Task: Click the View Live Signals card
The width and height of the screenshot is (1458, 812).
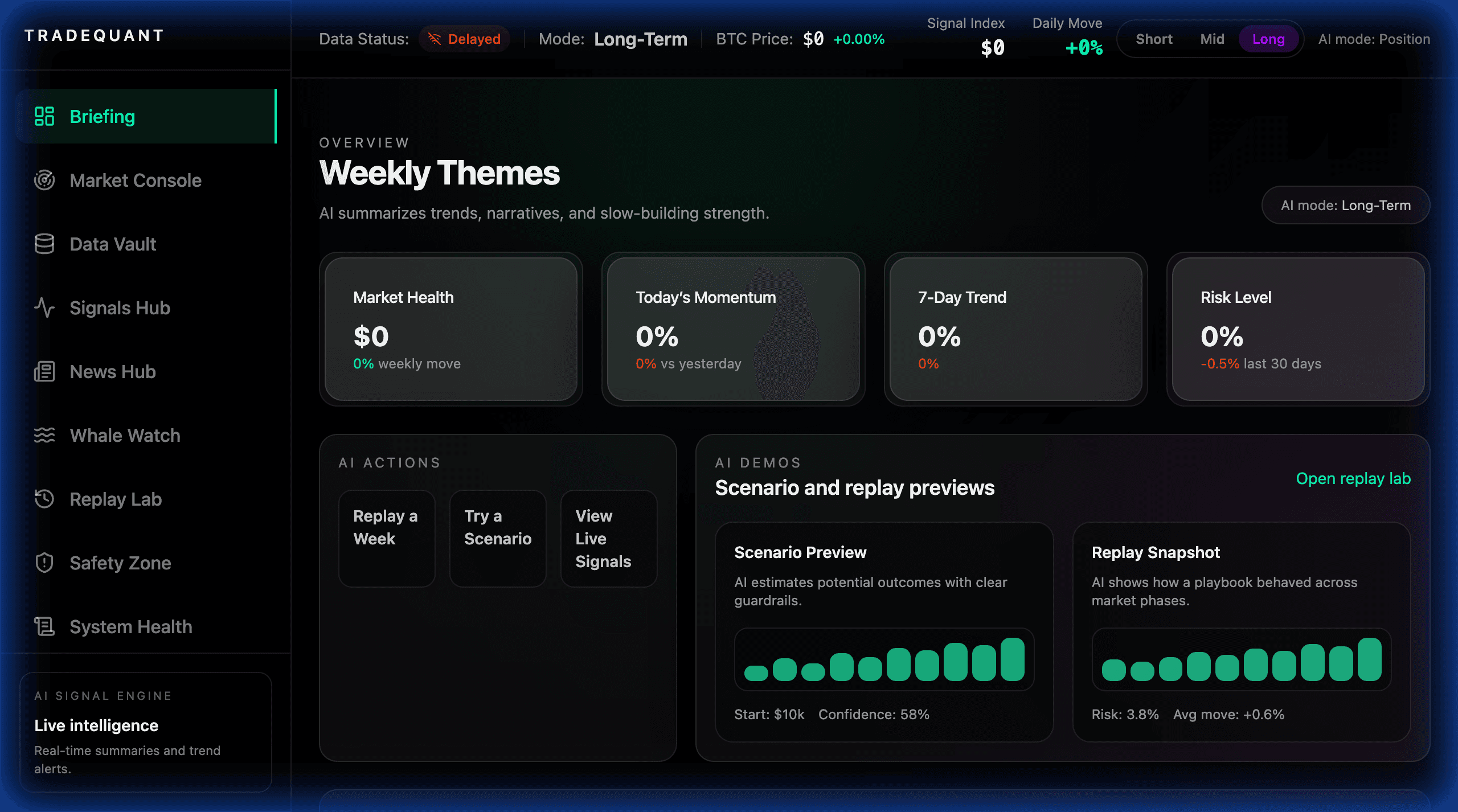Action: pyautogui.click(x=609, y=538)
